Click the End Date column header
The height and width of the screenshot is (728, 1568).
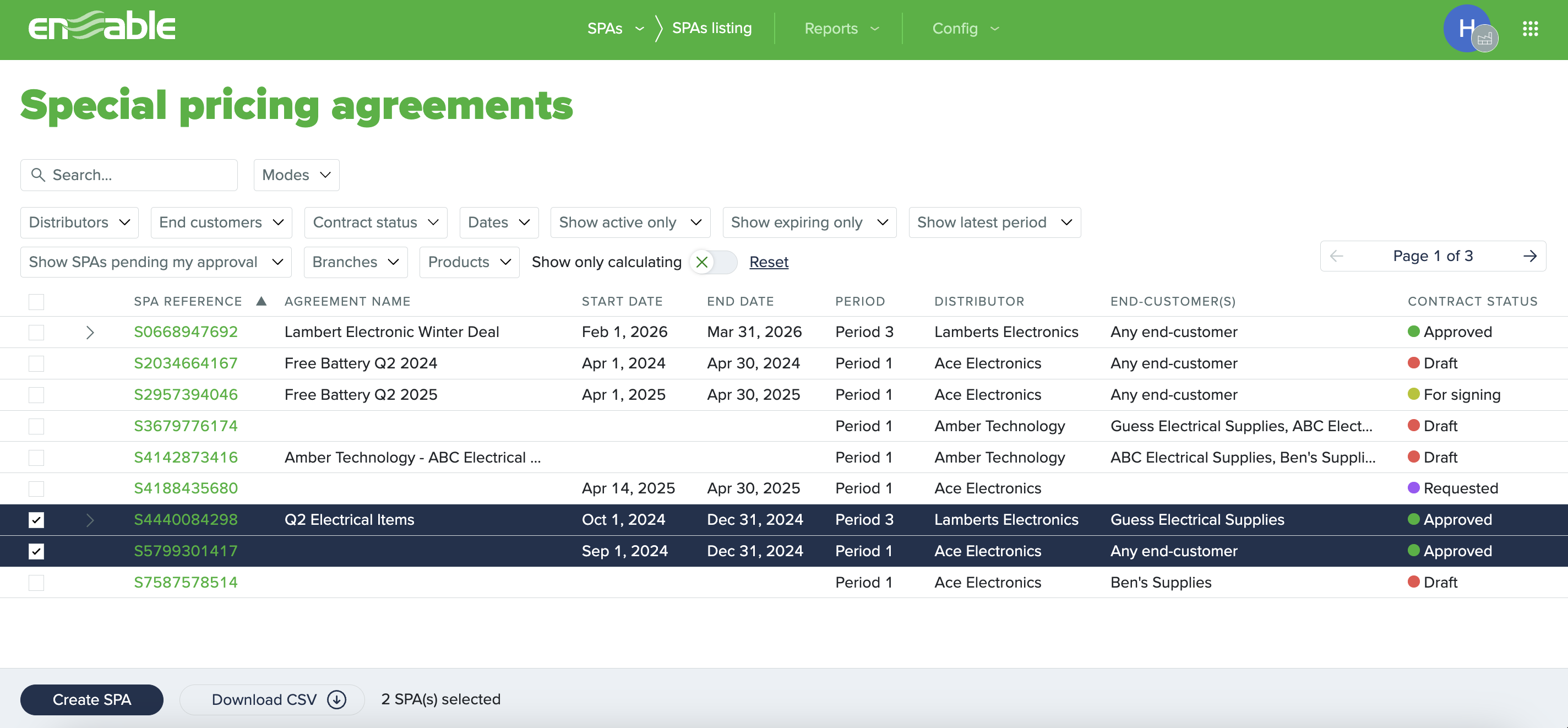740,301
